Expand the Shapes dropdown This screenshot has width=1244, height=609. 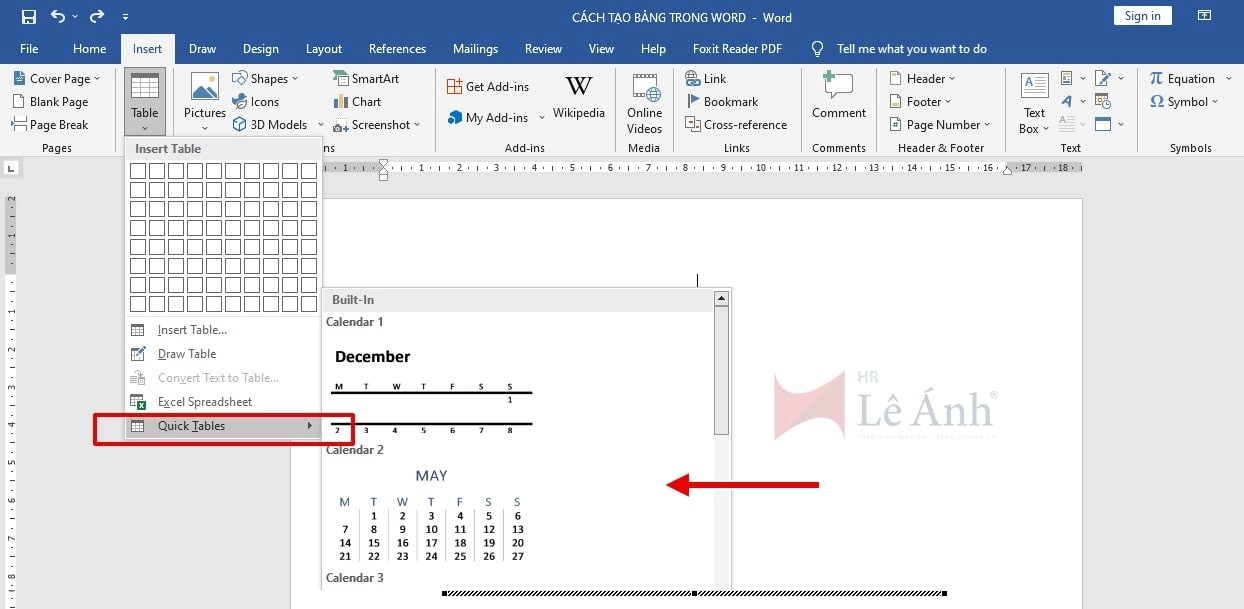pos(264,79)
